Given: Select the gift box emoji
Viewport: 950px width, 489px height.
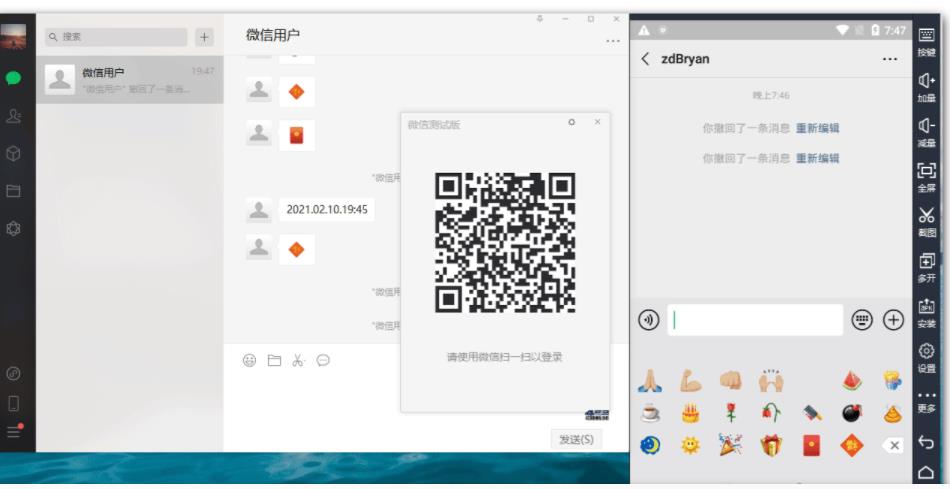Looking at the screenshot, I should pos(771,447).
